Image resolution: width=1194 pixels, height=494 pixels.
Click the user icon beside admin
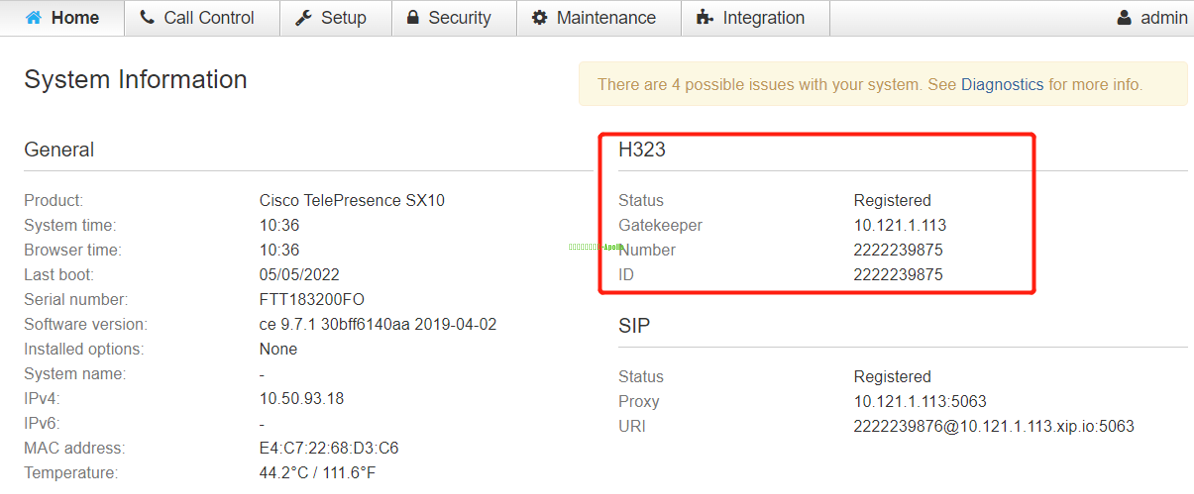1125,18
